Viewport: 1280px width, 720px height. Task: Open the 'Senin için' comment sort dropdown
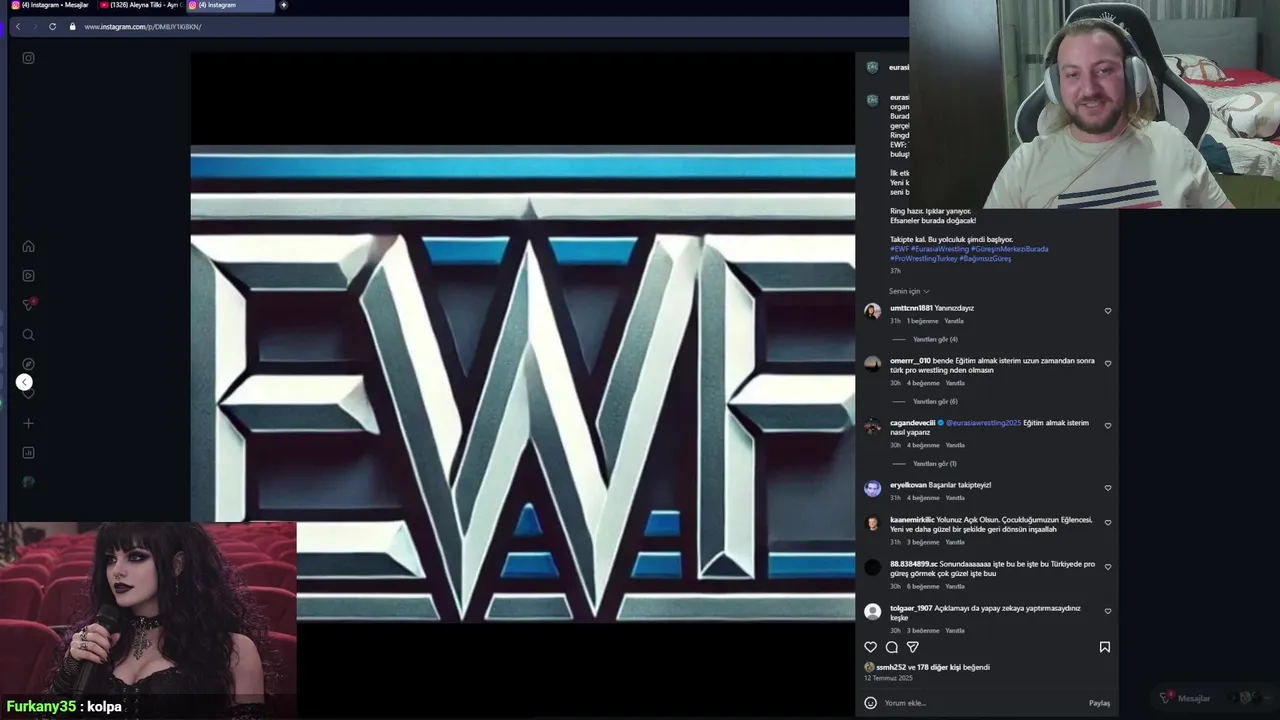tap(909, 291)
